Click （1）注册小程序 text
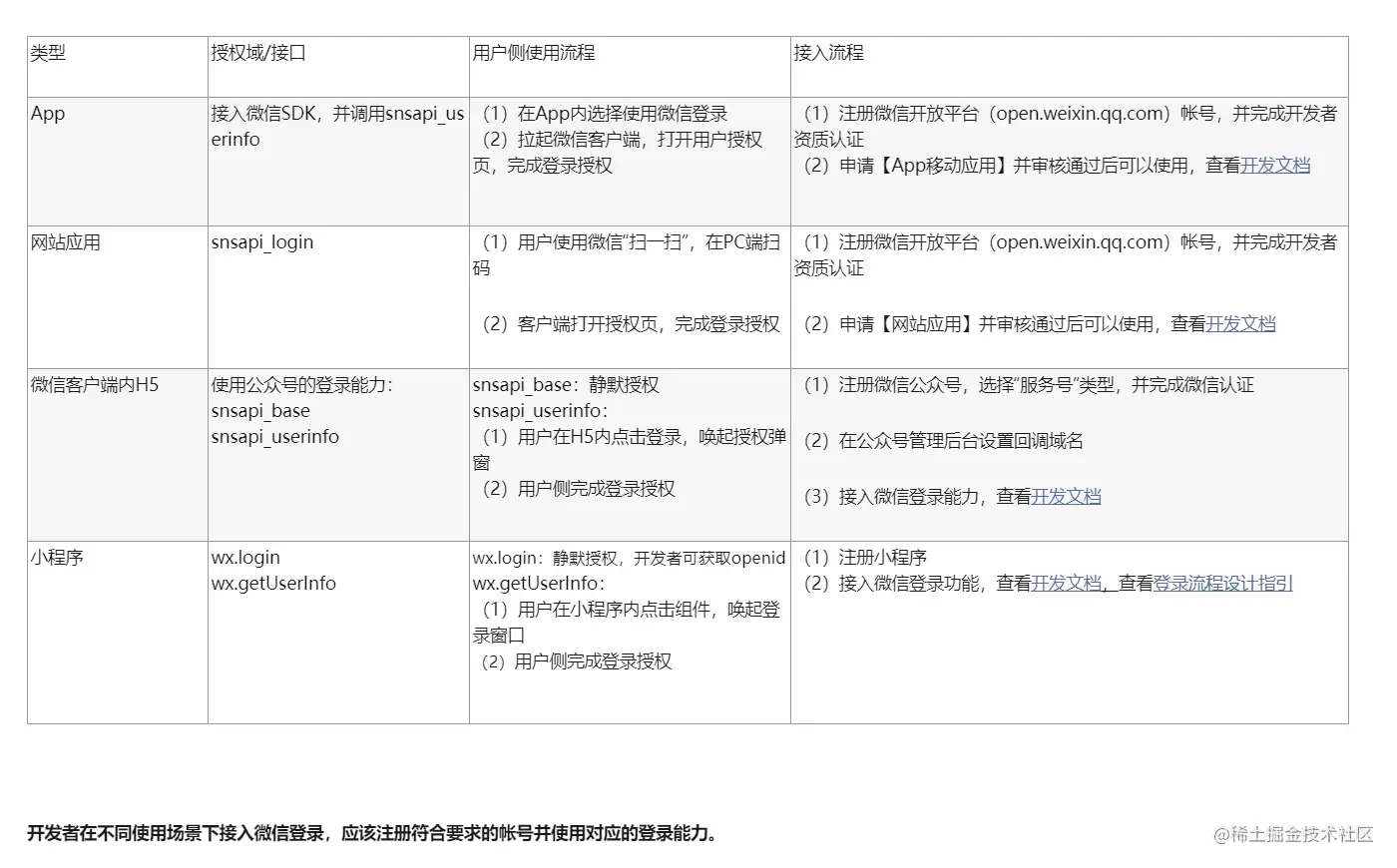 coord(865,558)
